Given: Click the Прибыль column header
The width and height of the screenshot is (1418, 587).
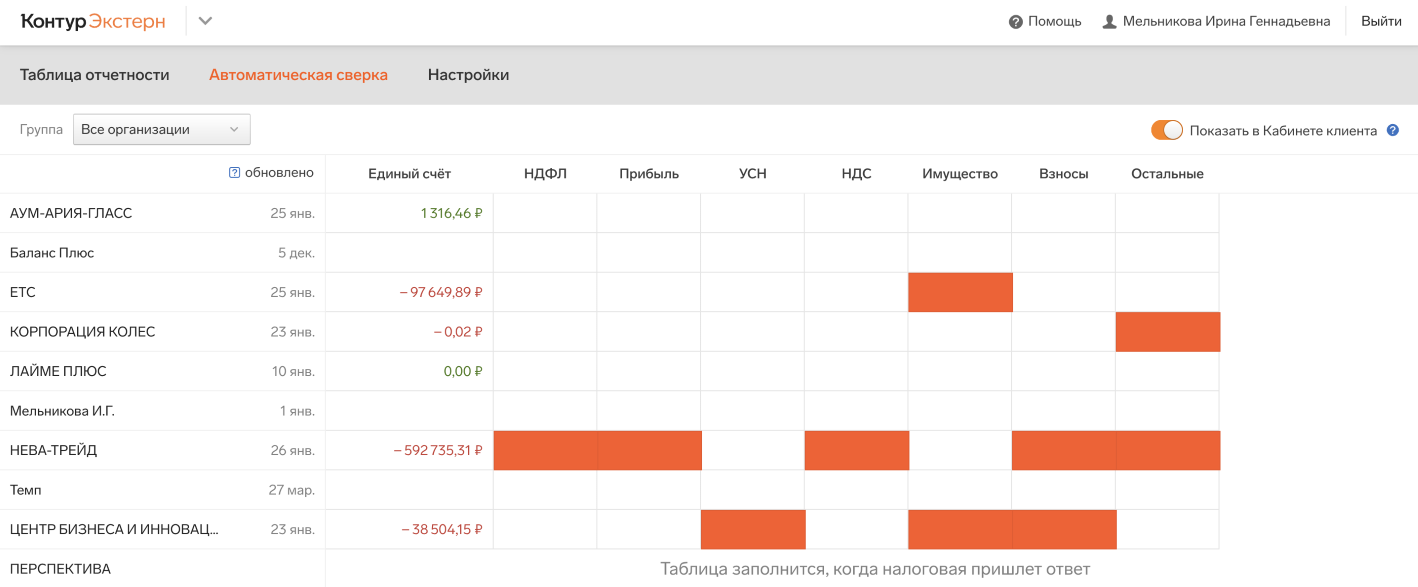Looking at the screenshot, I should pos(649,174).
